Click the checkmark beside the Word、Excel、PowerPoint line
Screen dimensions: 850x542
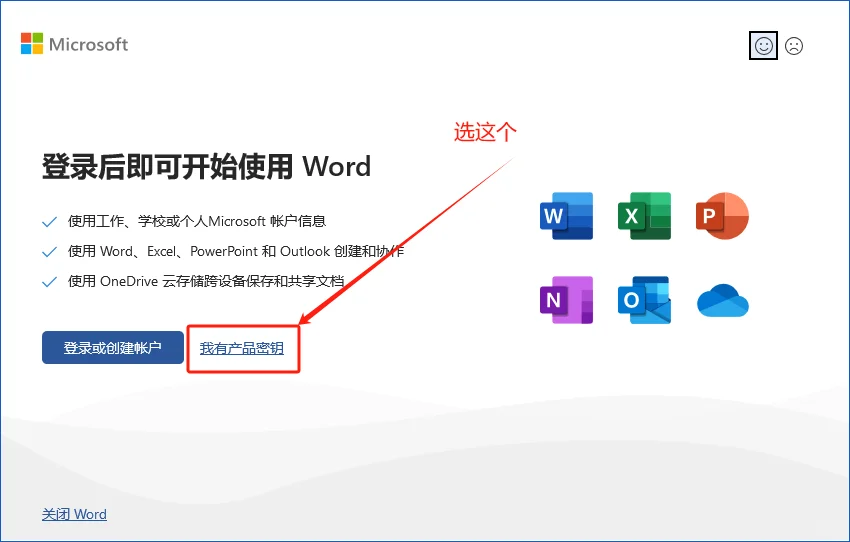[49, 251]
